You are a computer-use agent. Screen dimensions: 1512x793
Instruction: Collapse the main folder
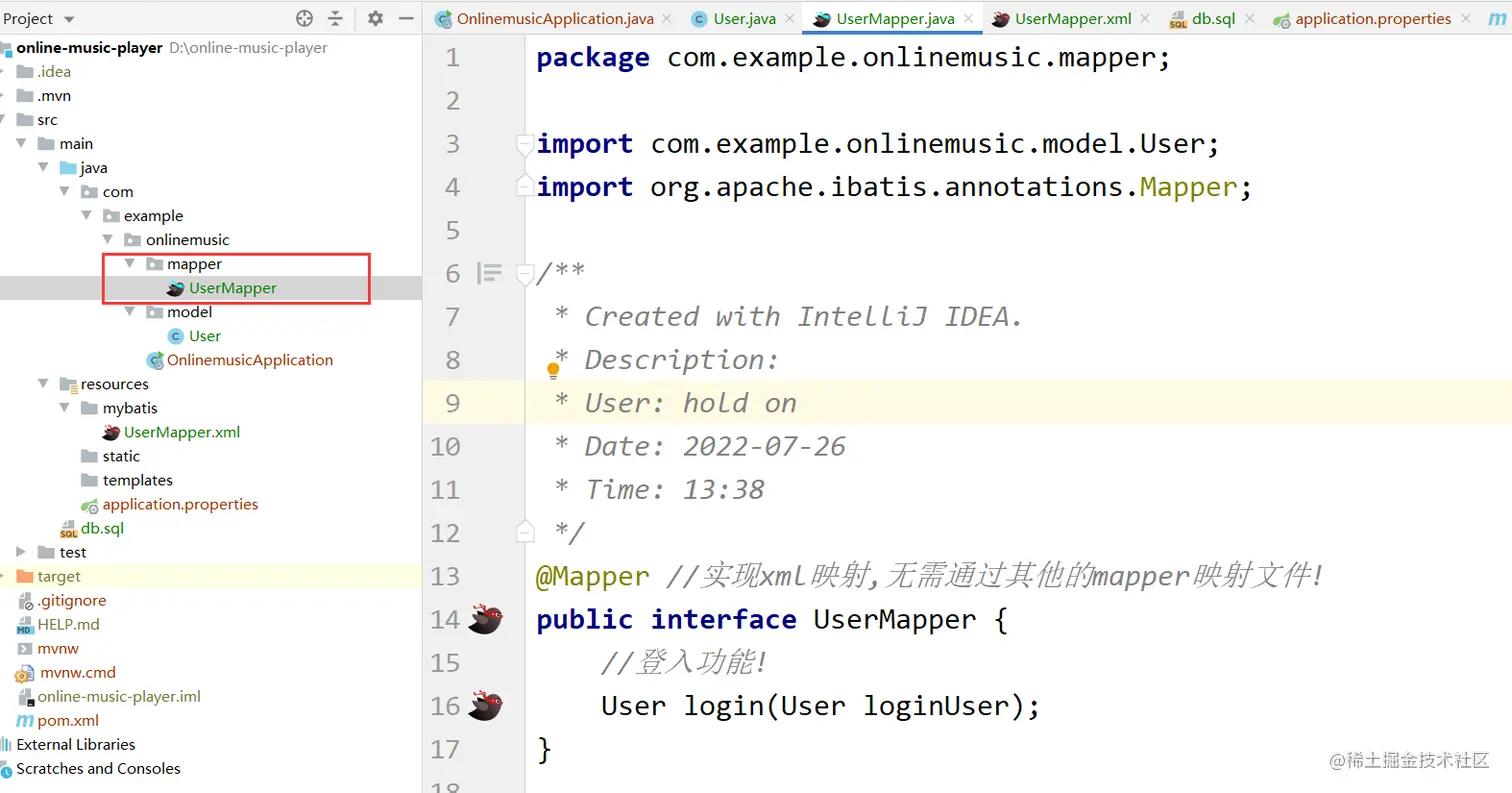tap(22, 144)
